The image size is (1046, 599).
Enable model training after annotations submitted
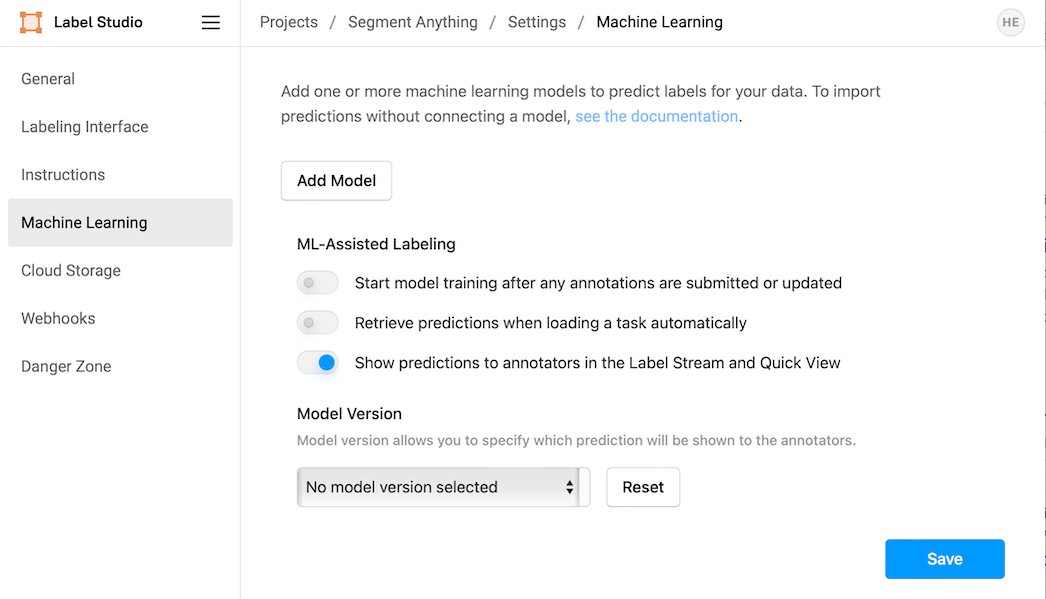[318, 283]
